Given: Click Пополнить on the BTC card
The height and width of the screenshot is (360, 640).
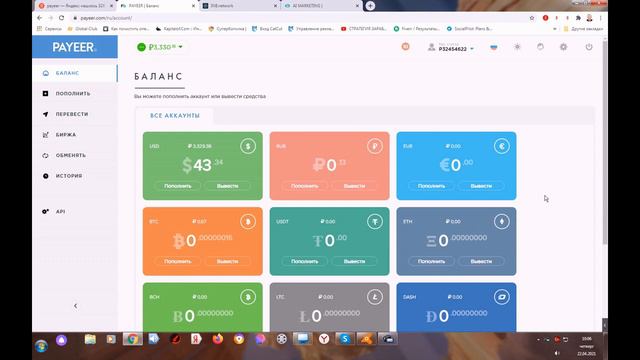Looking at the screenshot, I should [178, 261].
